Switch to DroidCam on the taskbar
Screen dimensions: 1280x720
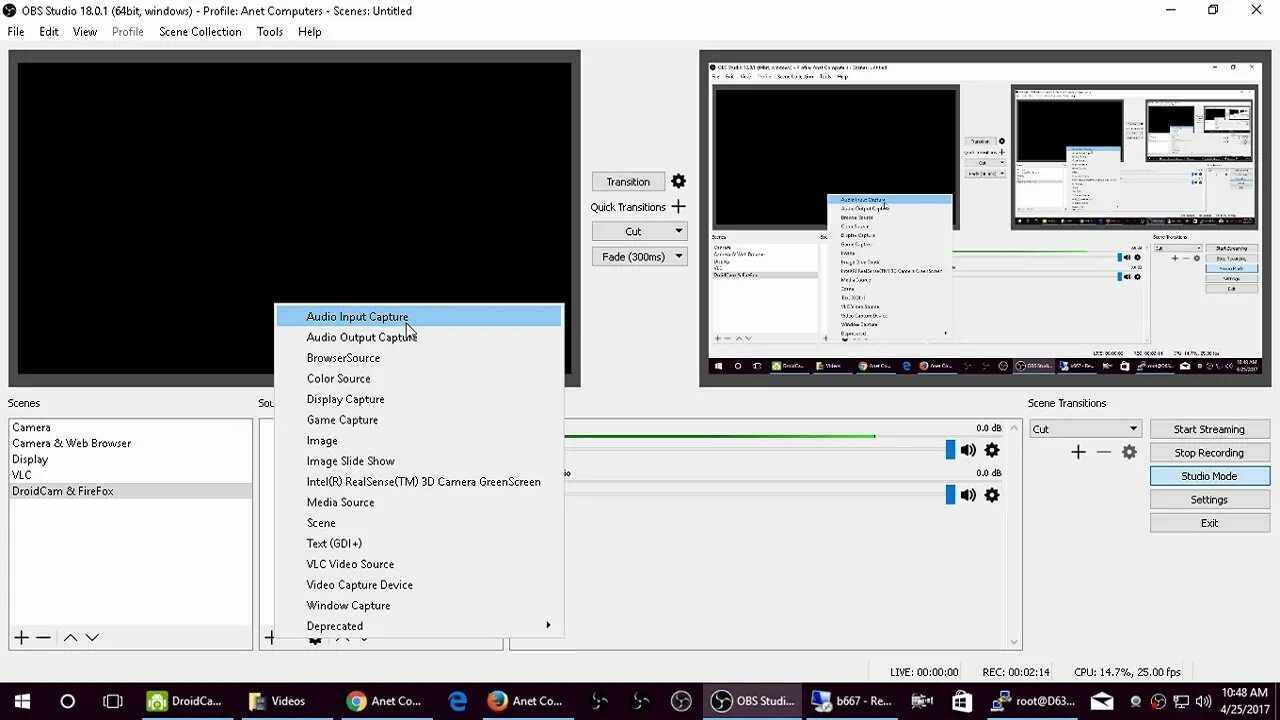(185, 701)
